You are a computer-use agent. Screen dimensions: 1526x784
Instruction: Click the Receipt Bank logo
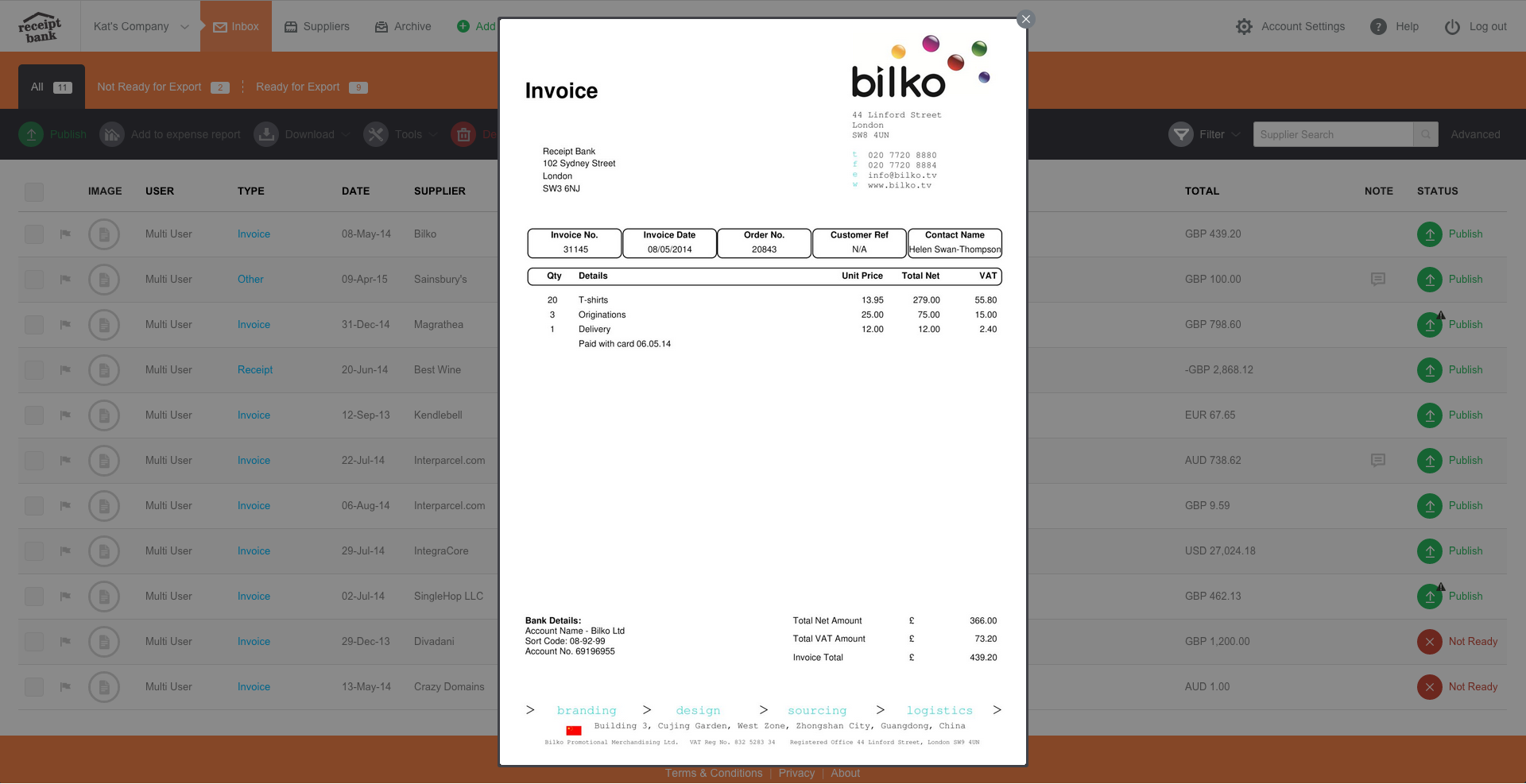(x=40, y=27)
